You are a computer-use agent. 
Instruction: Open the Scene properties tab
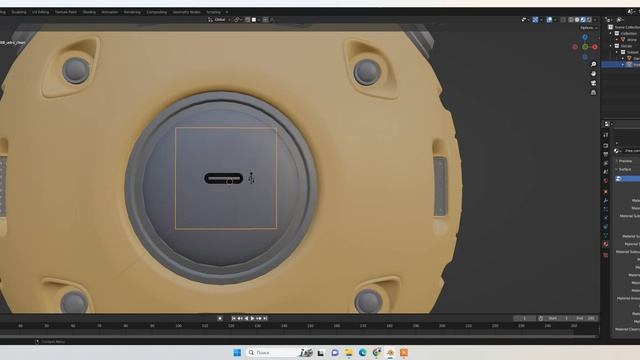click(606, 171)
